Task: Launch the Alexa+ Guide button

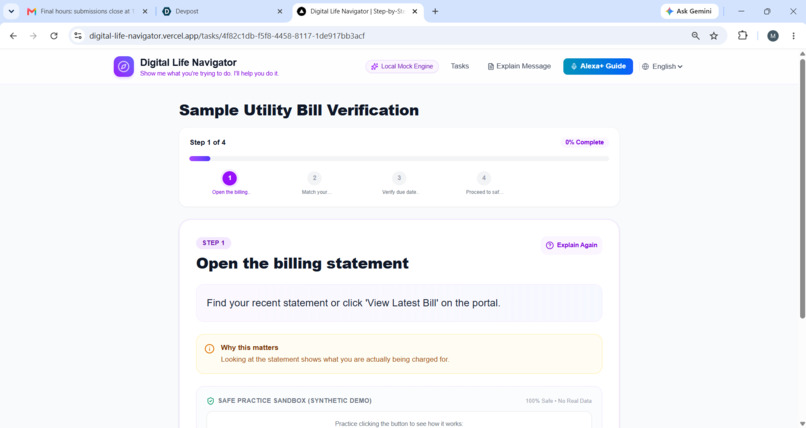Action: (x=598, y=66)
